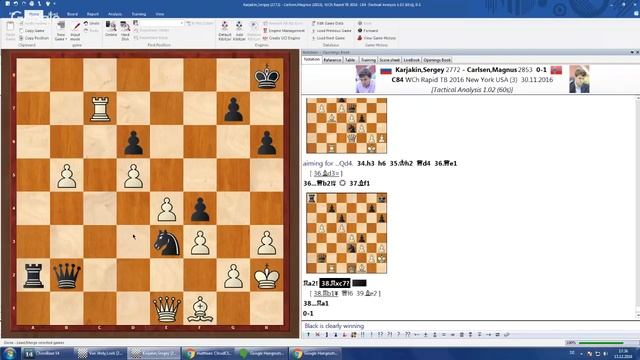Click Copy Position in Clipboard group
Viewport: 640px width, 360px height.
coord(34,38)
